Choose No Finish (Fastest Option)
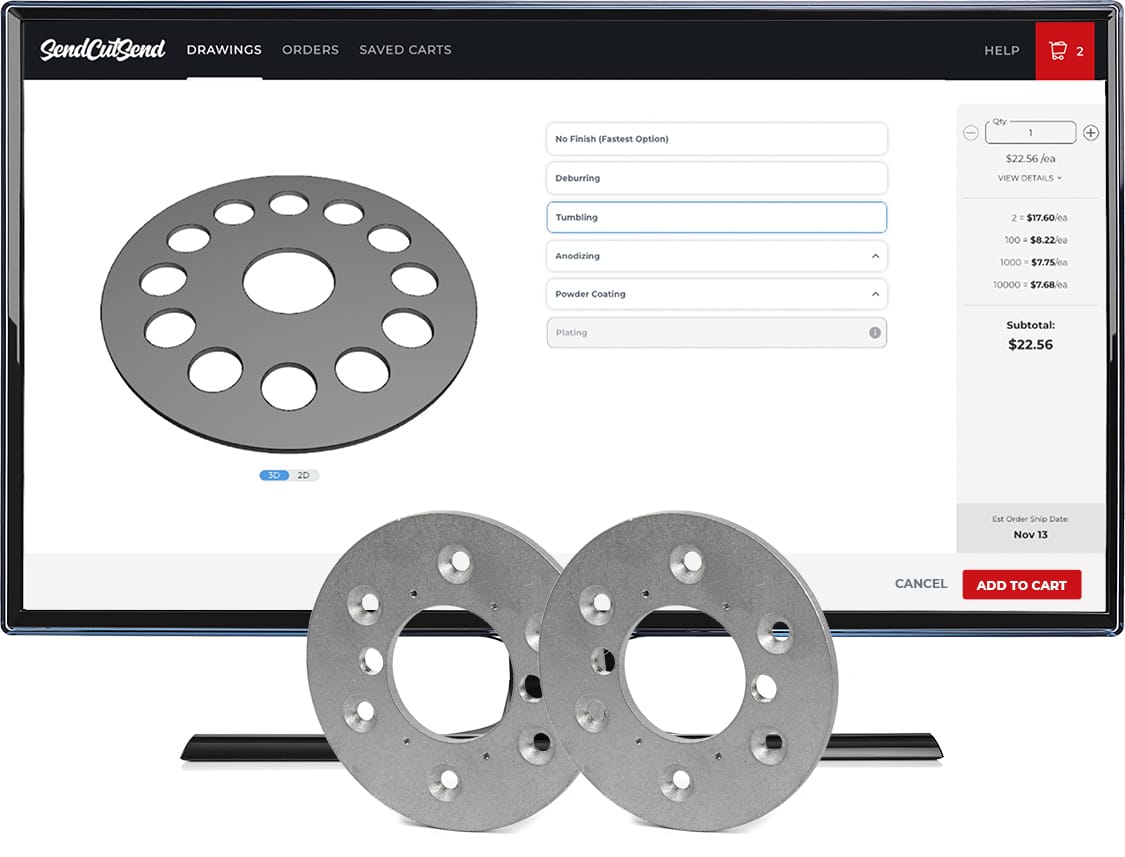 click(716, 139)
